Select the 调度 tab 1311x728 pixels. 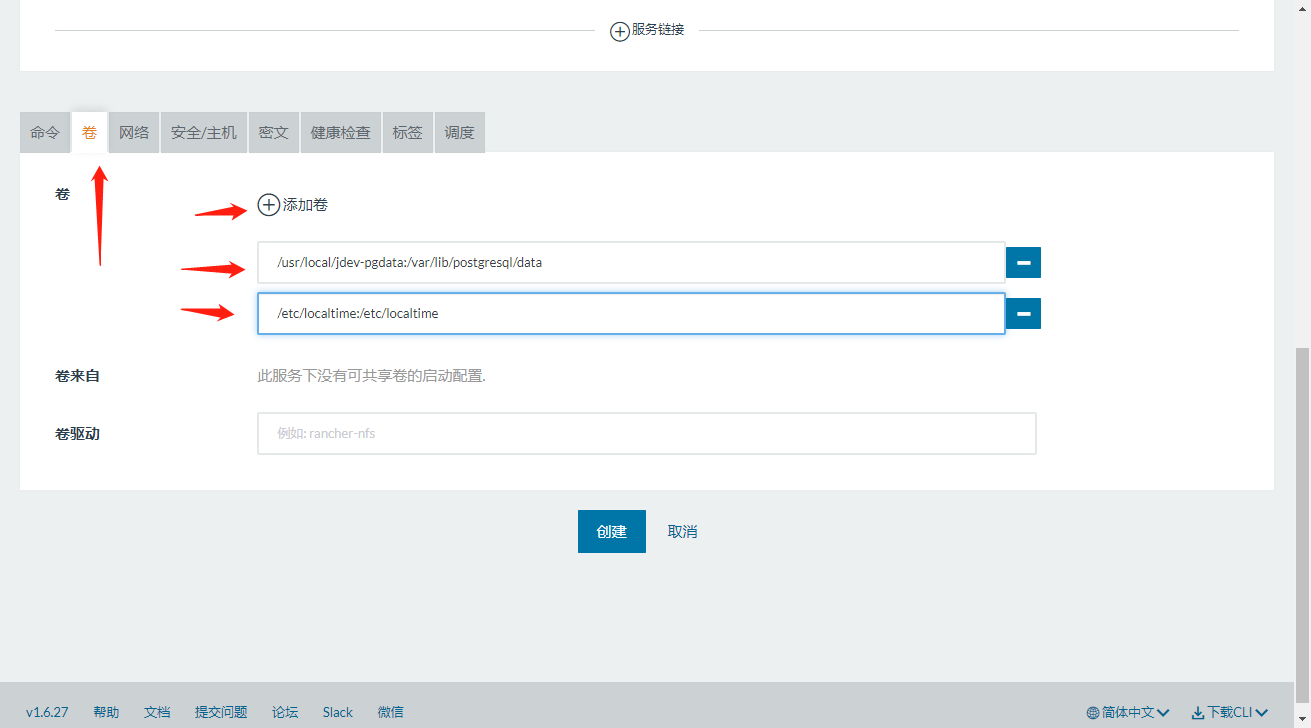click(459, 132)
